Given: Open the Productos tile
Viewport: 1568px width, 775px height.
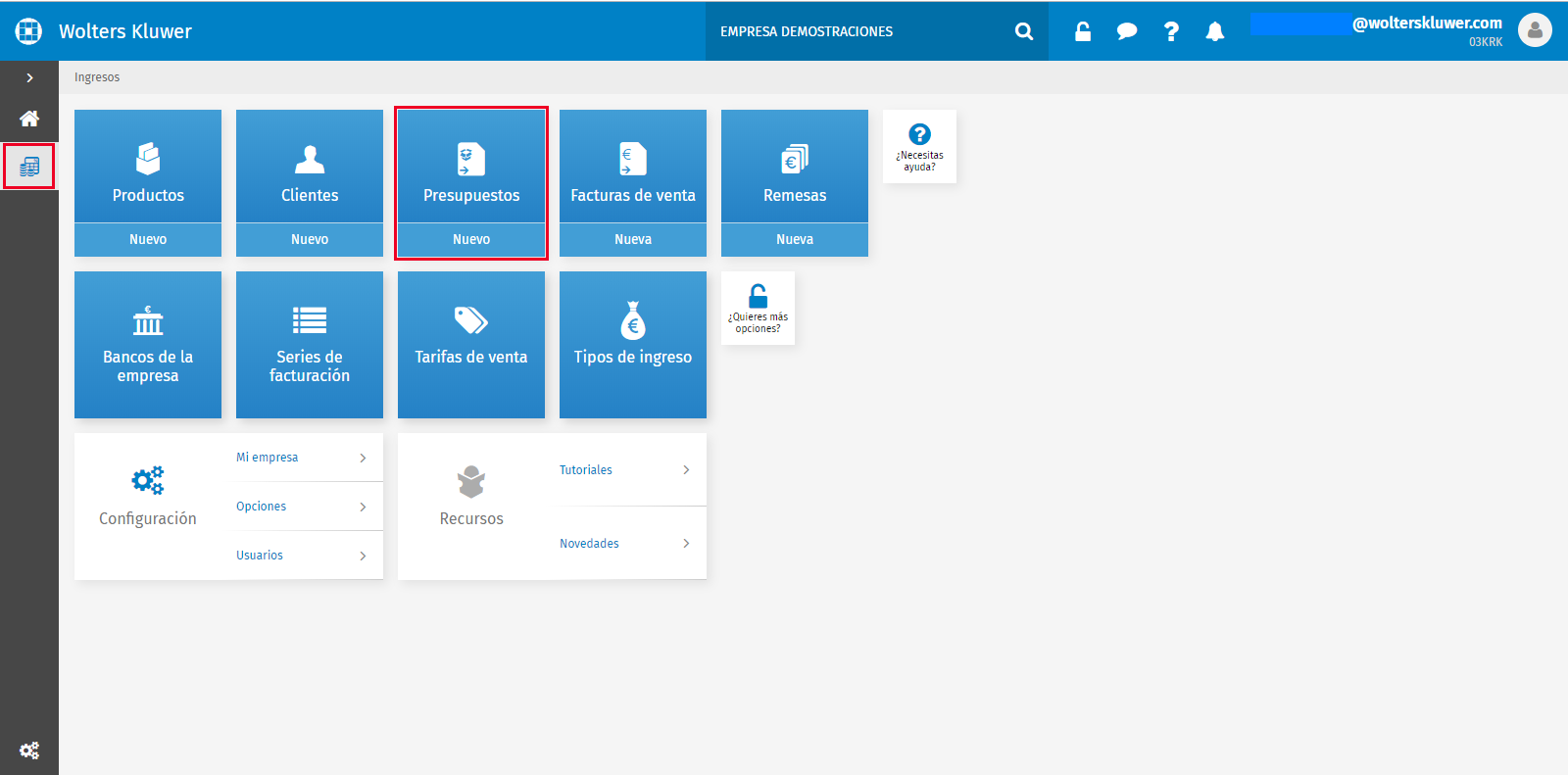Looking at the screenshot, I should pos(148,167).
